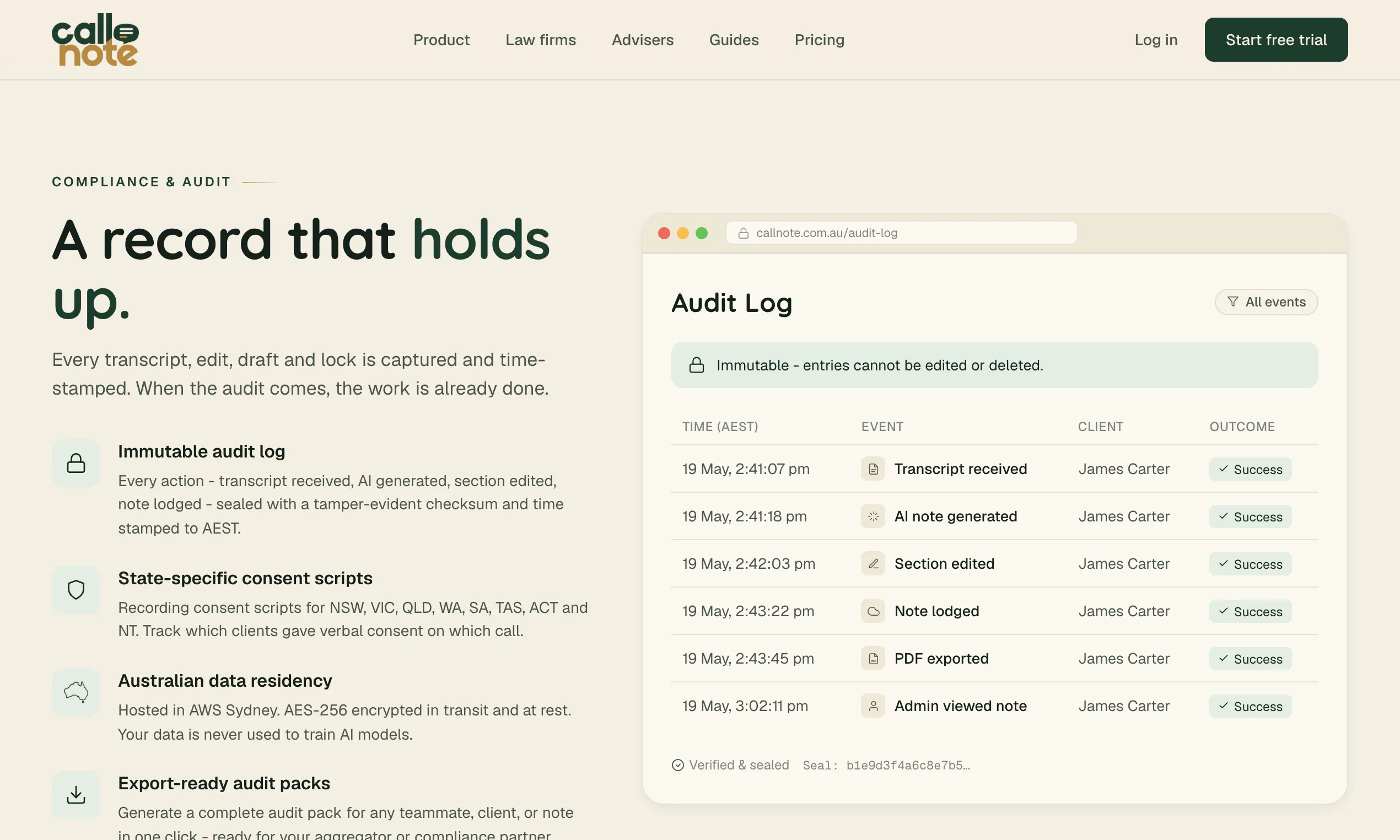Select the Admin viewed note event

coord(960,706)
